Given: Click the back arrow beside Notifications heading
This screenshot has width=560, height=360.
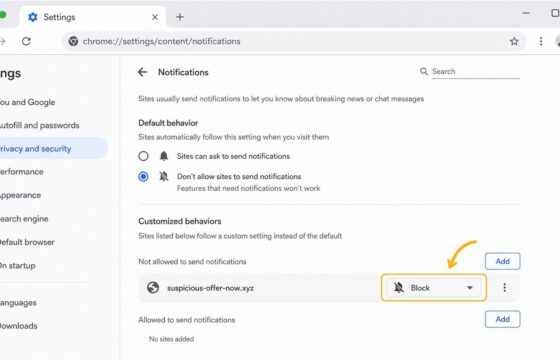Looking at the screenshot, I should [142, 72].
